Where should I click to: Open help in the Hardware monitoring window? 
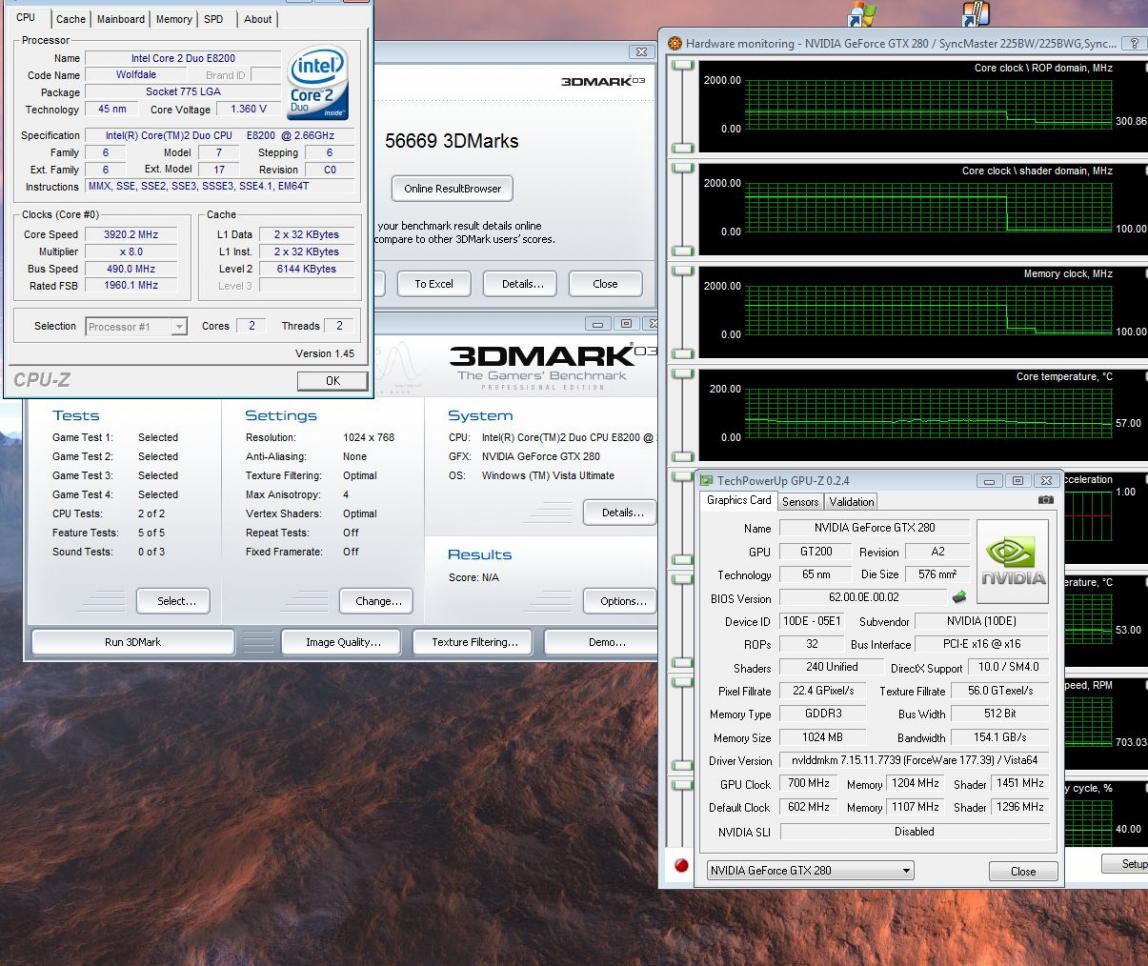(x=1134, y=43)
